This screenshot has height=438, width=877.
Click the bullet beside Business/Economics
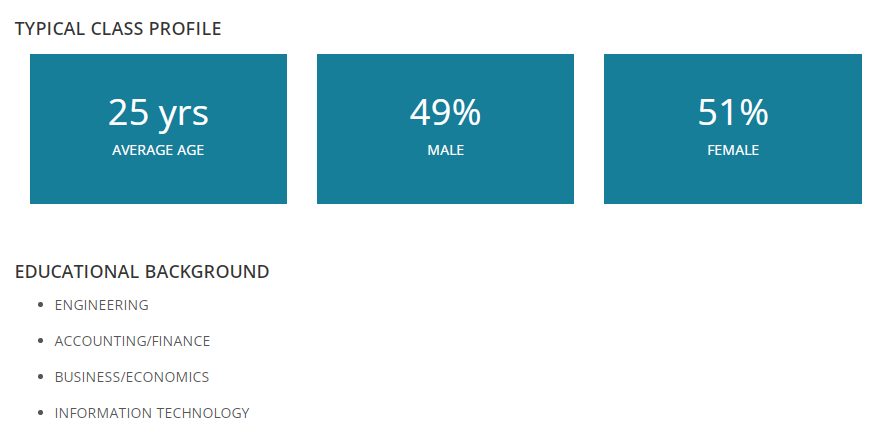[x=40, y=377]
